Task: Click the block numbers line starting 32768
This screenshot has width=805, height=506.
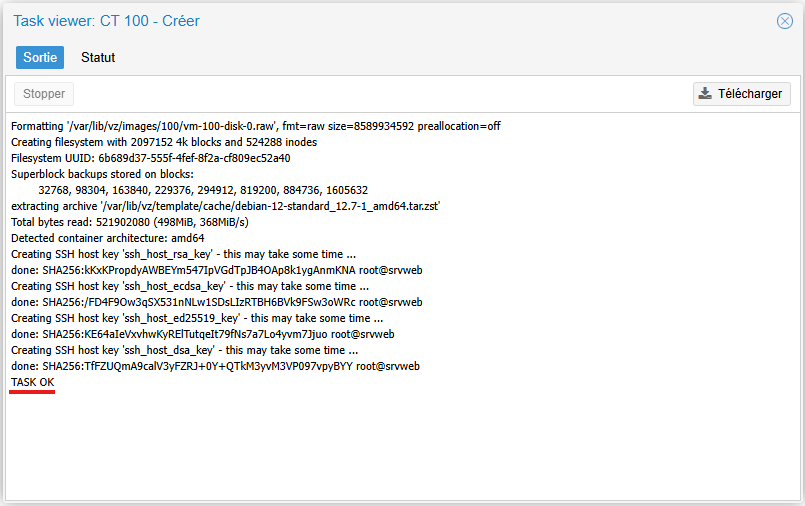Action: [x=203, y=190]
